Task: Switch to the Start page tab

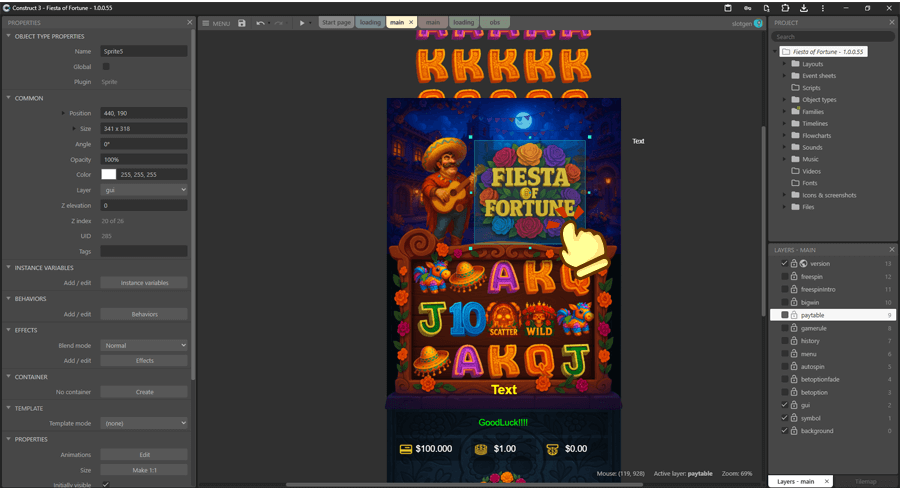Action: pos(336,22)
